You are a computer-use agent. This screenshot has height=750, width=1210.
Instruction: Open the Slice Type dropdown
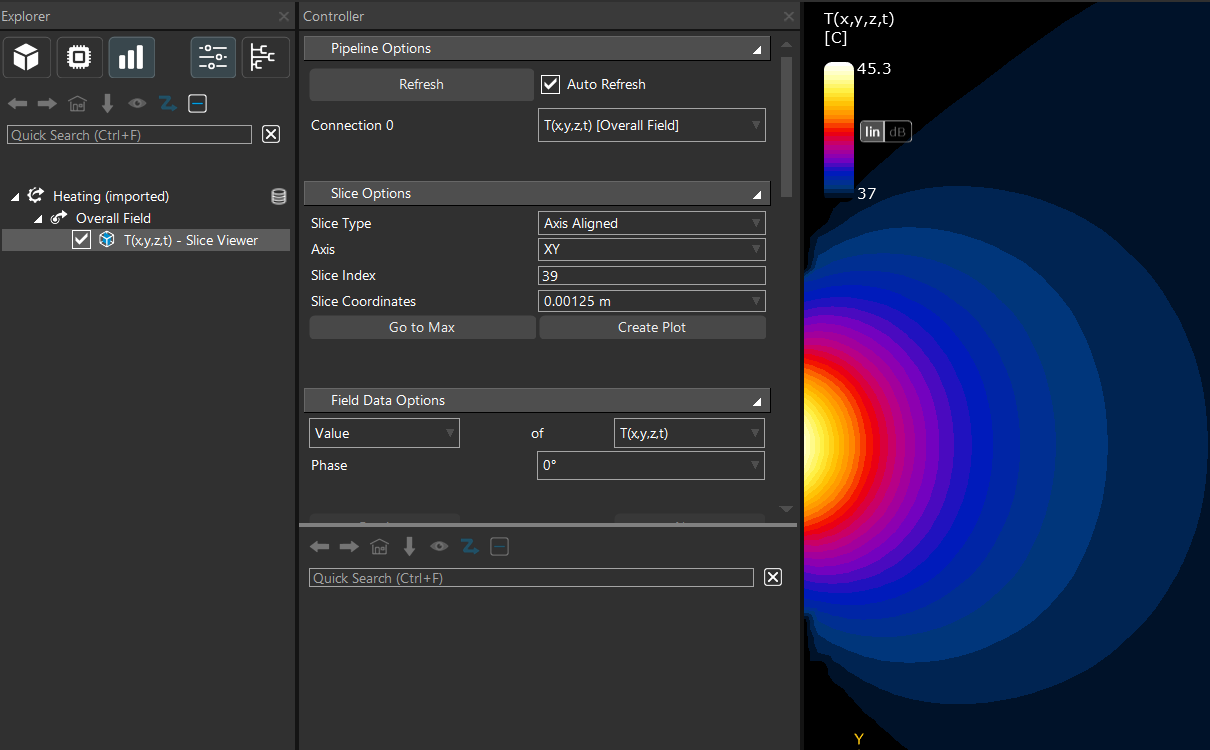coord(651,224)
